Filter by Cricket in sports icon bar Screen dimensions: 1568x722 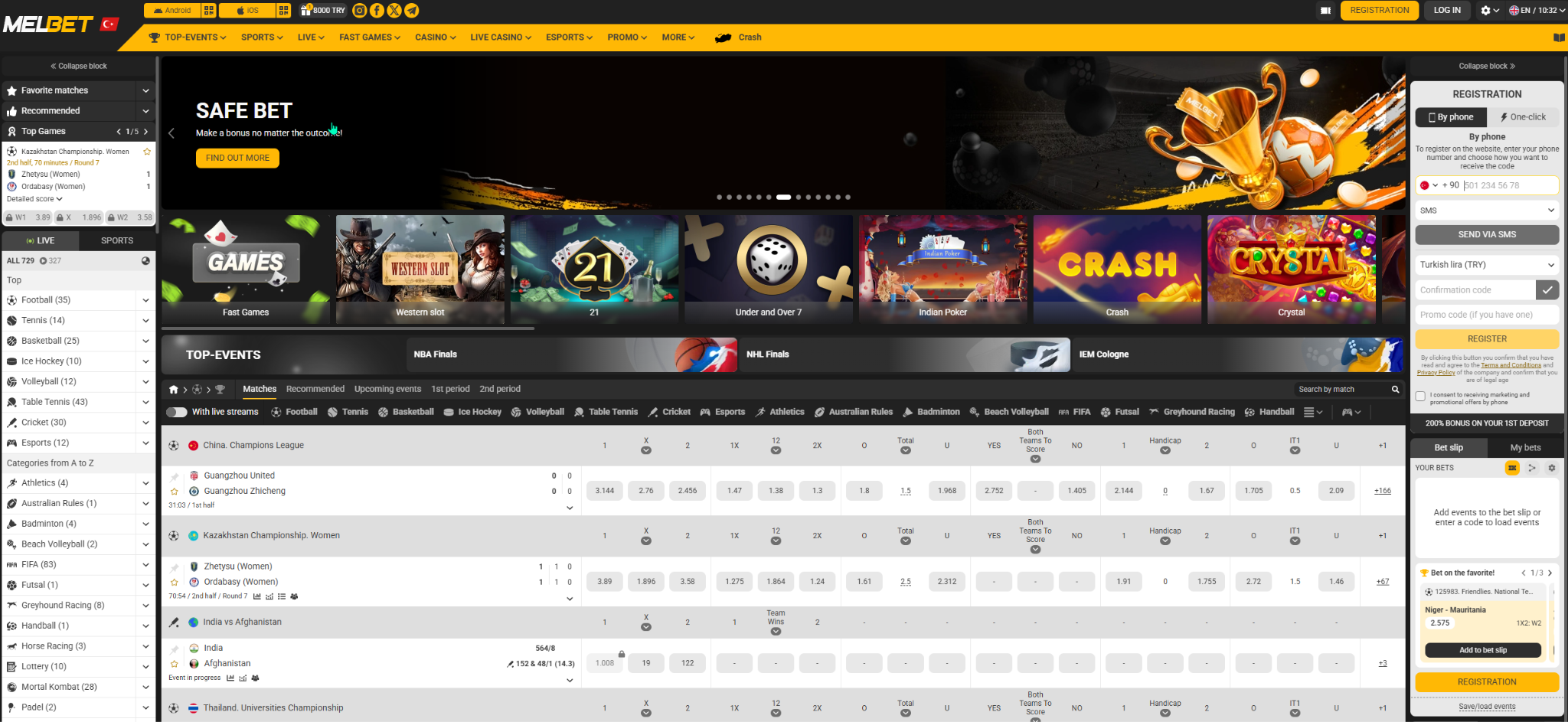669,412
